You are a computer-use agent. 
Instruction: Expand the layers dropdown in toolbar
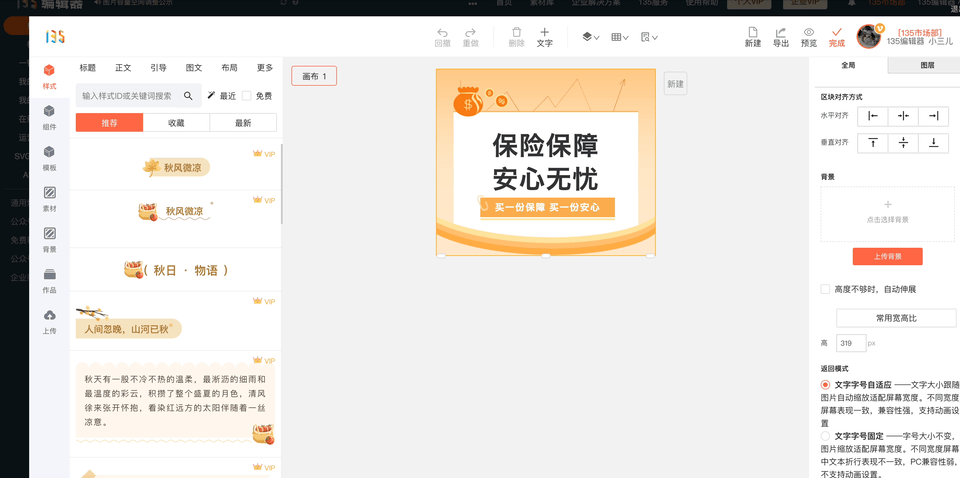click(x=591, y=37)
